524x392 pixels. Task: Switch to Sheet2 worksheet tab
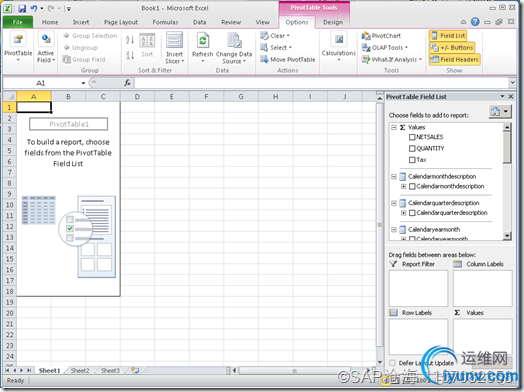(x=80, y=370)
